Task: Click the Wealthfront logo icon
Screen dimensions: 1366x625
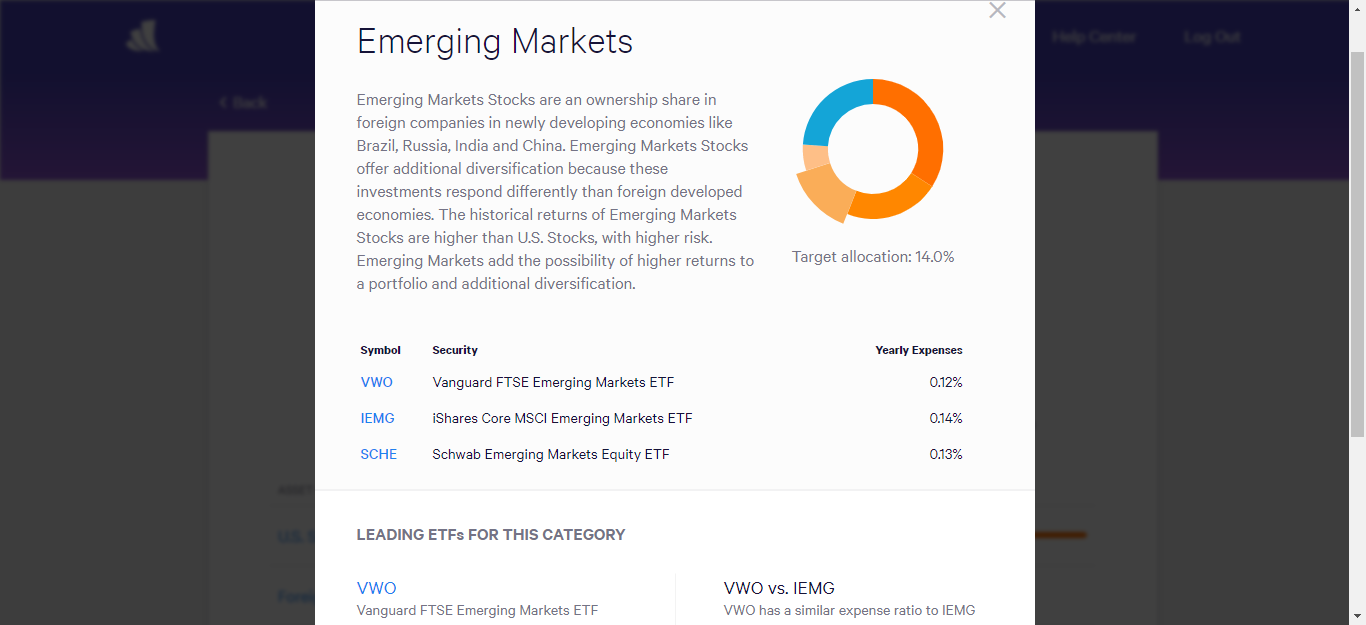Action: click(x=142, y=37)
